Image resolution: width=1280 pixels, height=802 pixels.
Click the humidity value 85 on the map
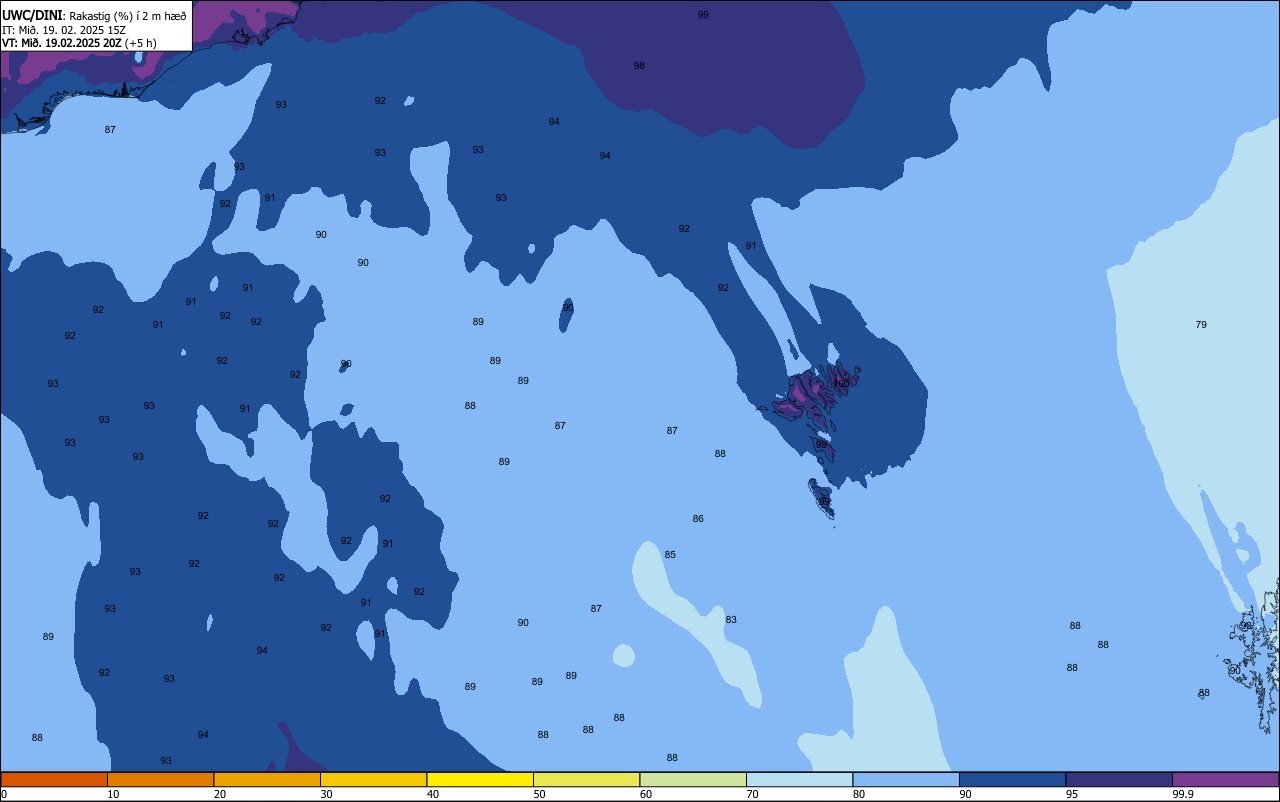point(670,555)
